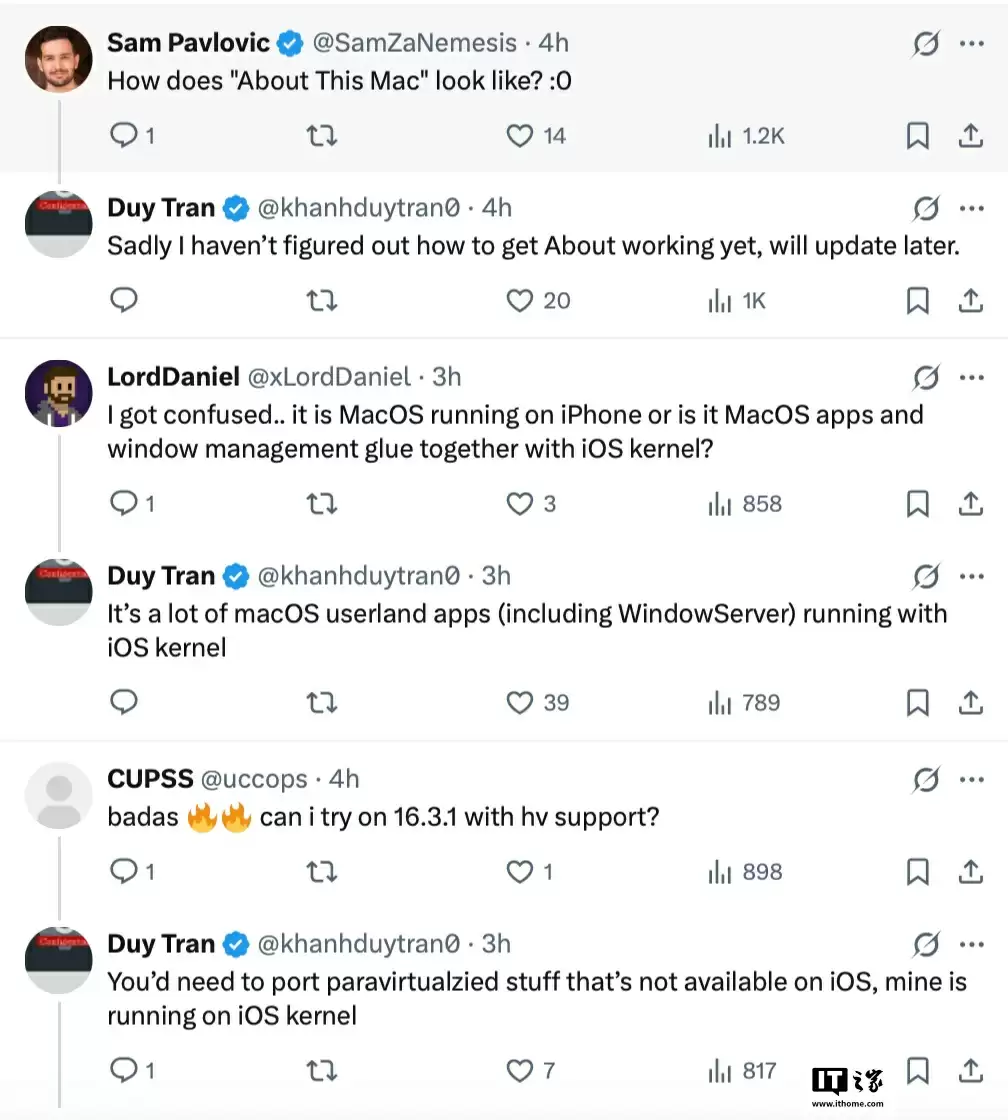Click Sam Pavlovic's profile avatar
Screen dimensions: 1008x1120
[x=58, y=58]
